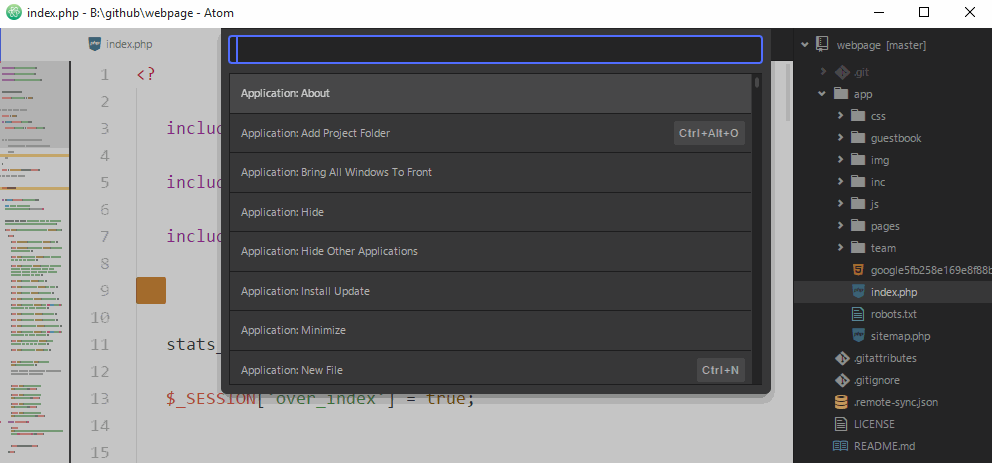Click the command palette list scrollbar thumb

click(x=757, y=82)
